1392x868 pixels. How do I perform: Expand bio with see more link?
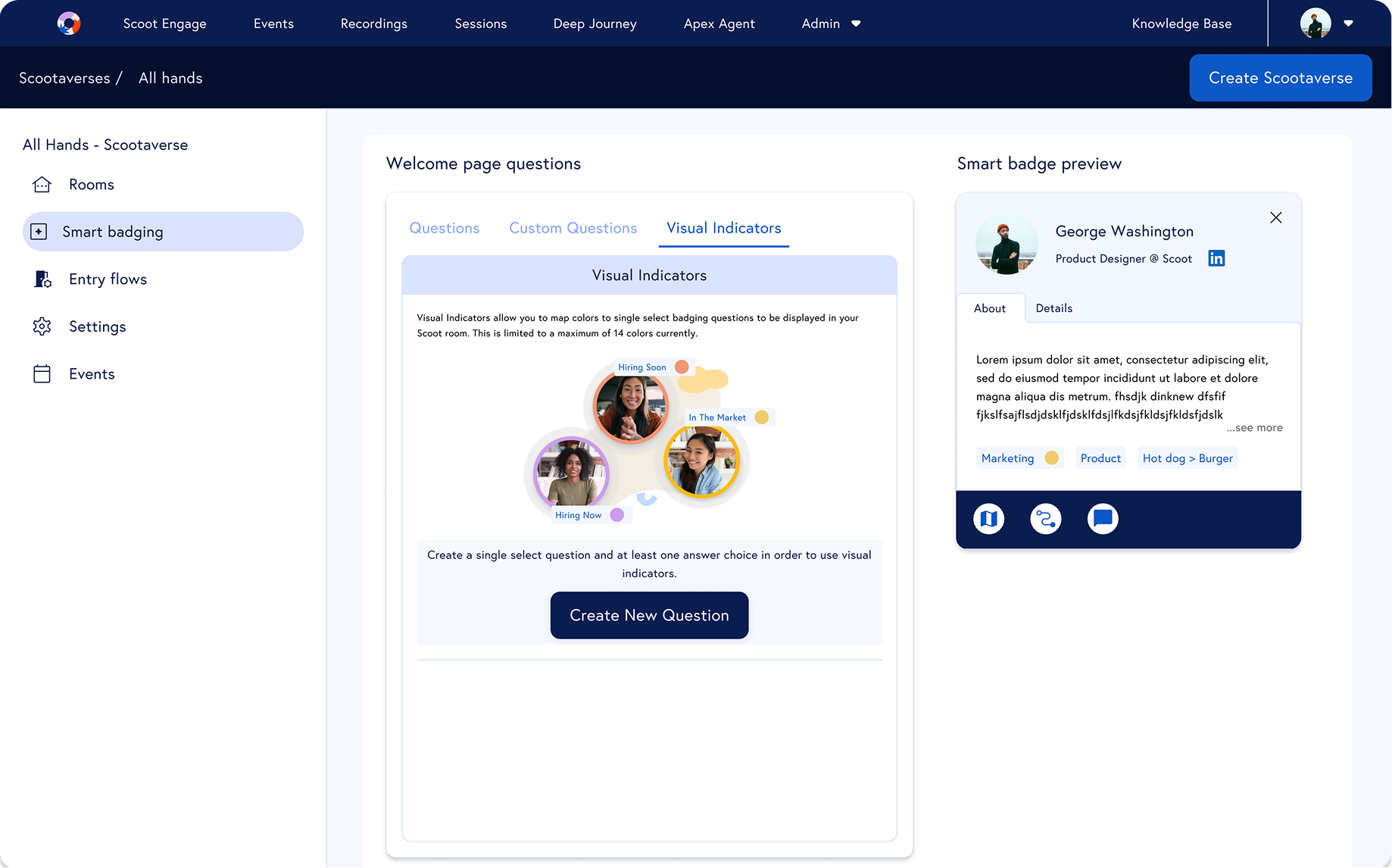1255,428
